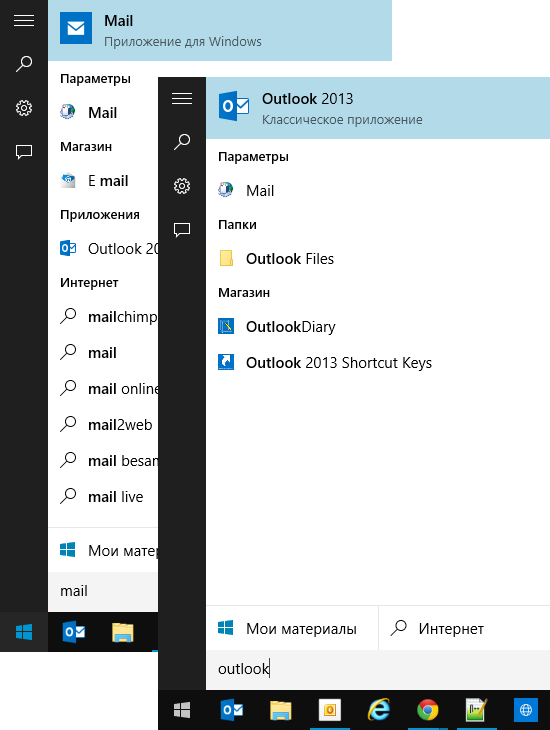Open File Explorer from the bottom taskbar
Viewport: 550px width, 730px height.
click(281, 710)
